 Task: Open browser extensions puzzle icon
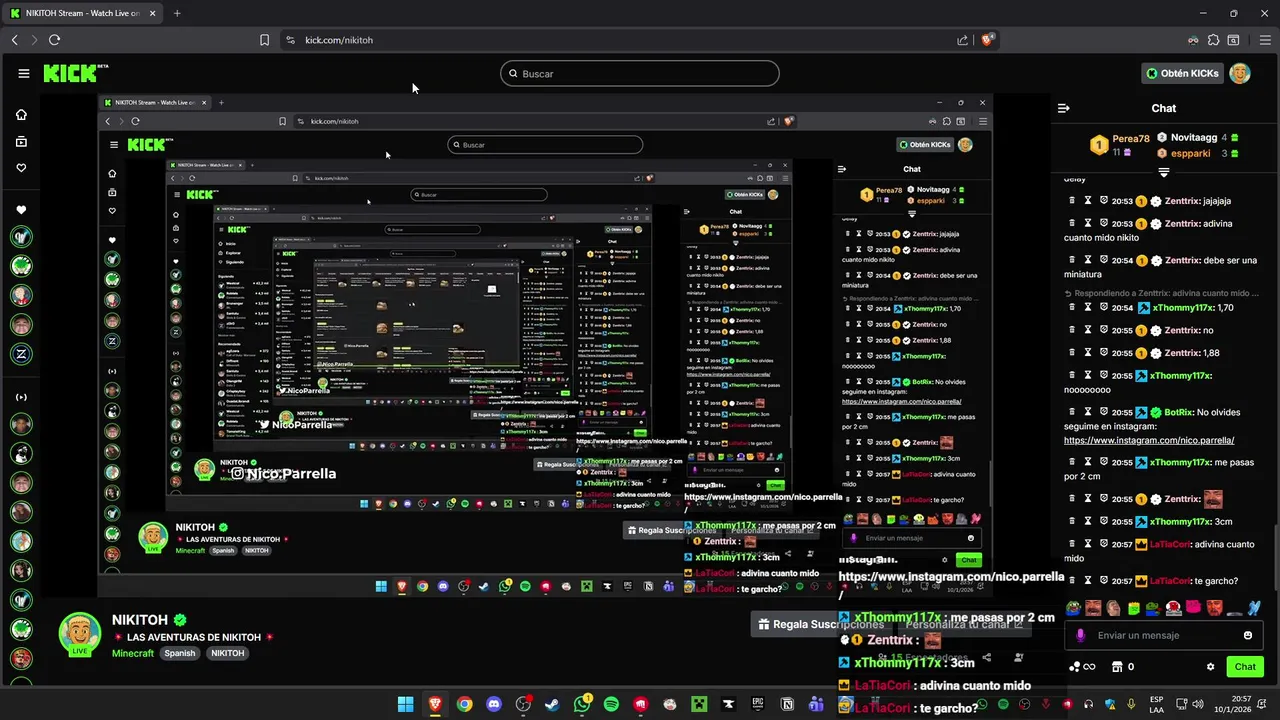click(x=1213, y=40)
